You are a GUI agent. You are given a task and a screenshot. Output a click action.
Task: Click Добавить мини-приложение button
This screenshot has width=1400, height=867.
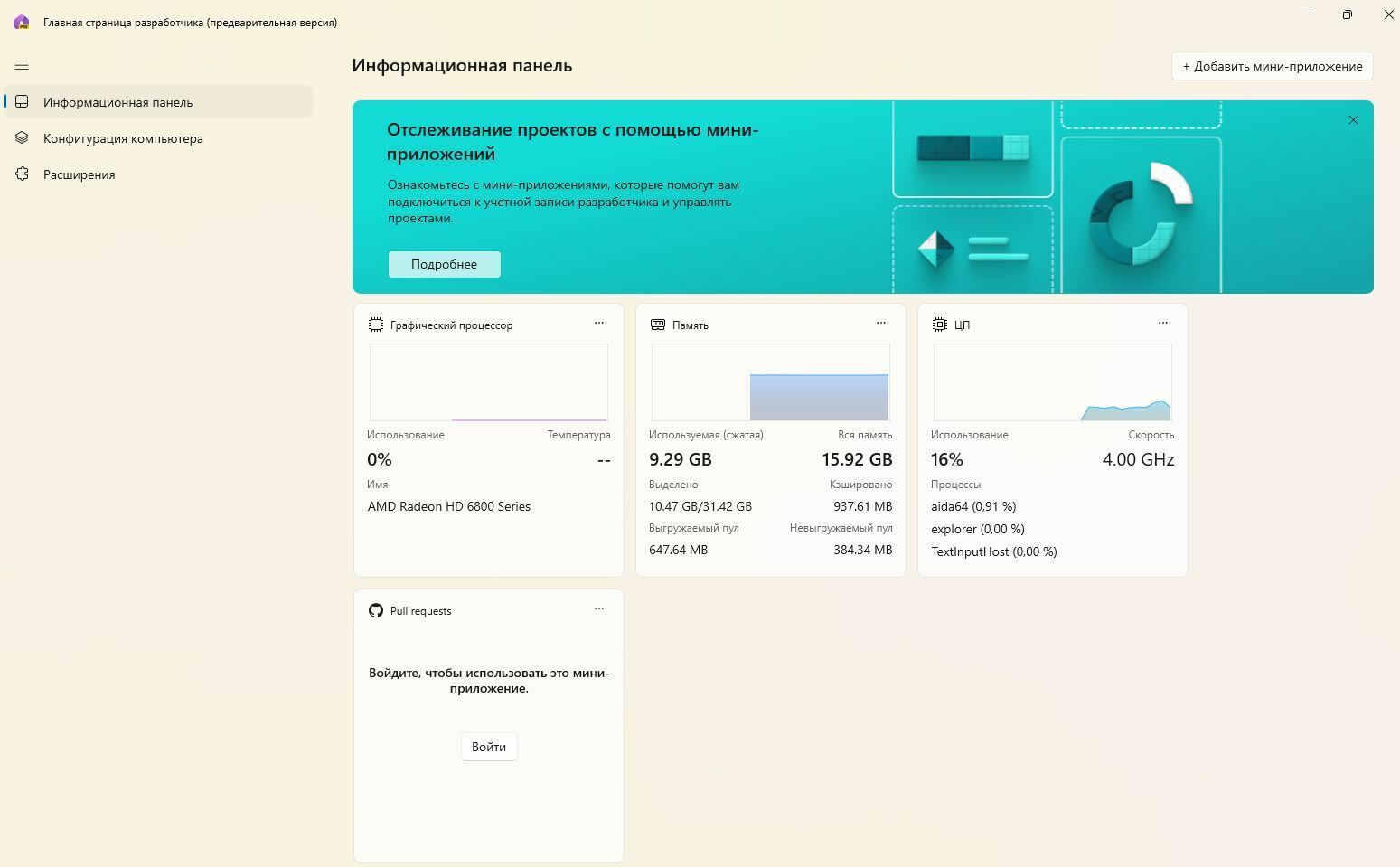[1272, 66]
